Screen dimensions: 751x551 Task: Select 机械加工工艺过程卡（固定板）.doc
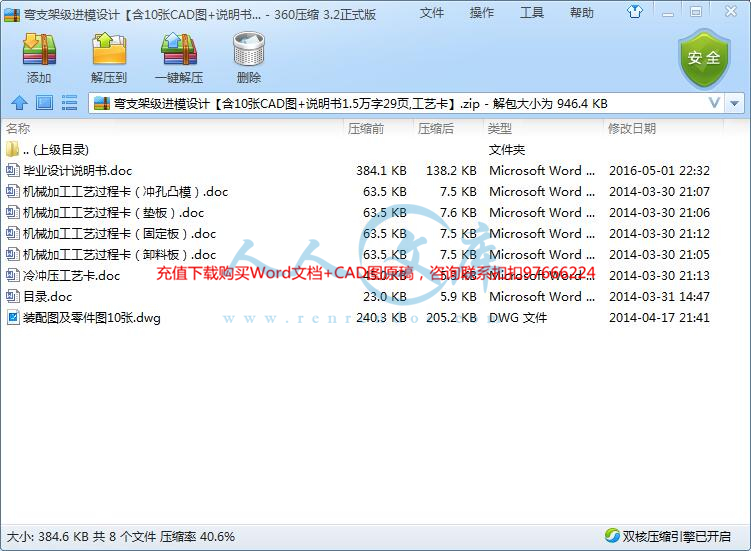(119, 233)
